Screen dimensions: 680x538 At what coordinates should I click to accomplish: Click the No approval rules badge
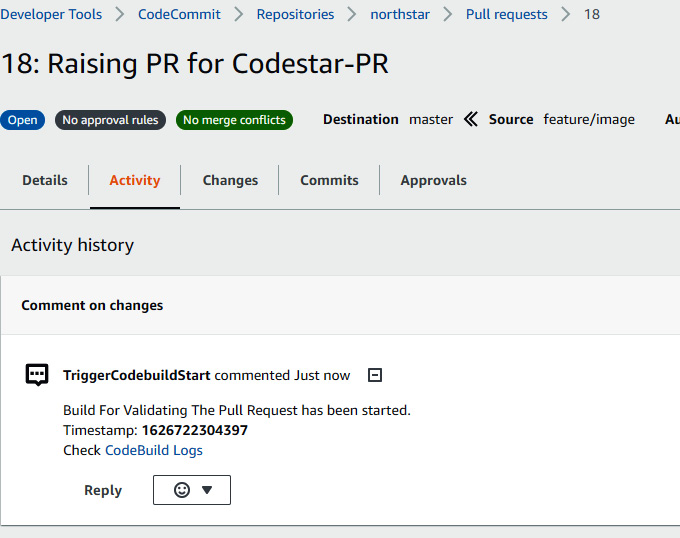110,120
